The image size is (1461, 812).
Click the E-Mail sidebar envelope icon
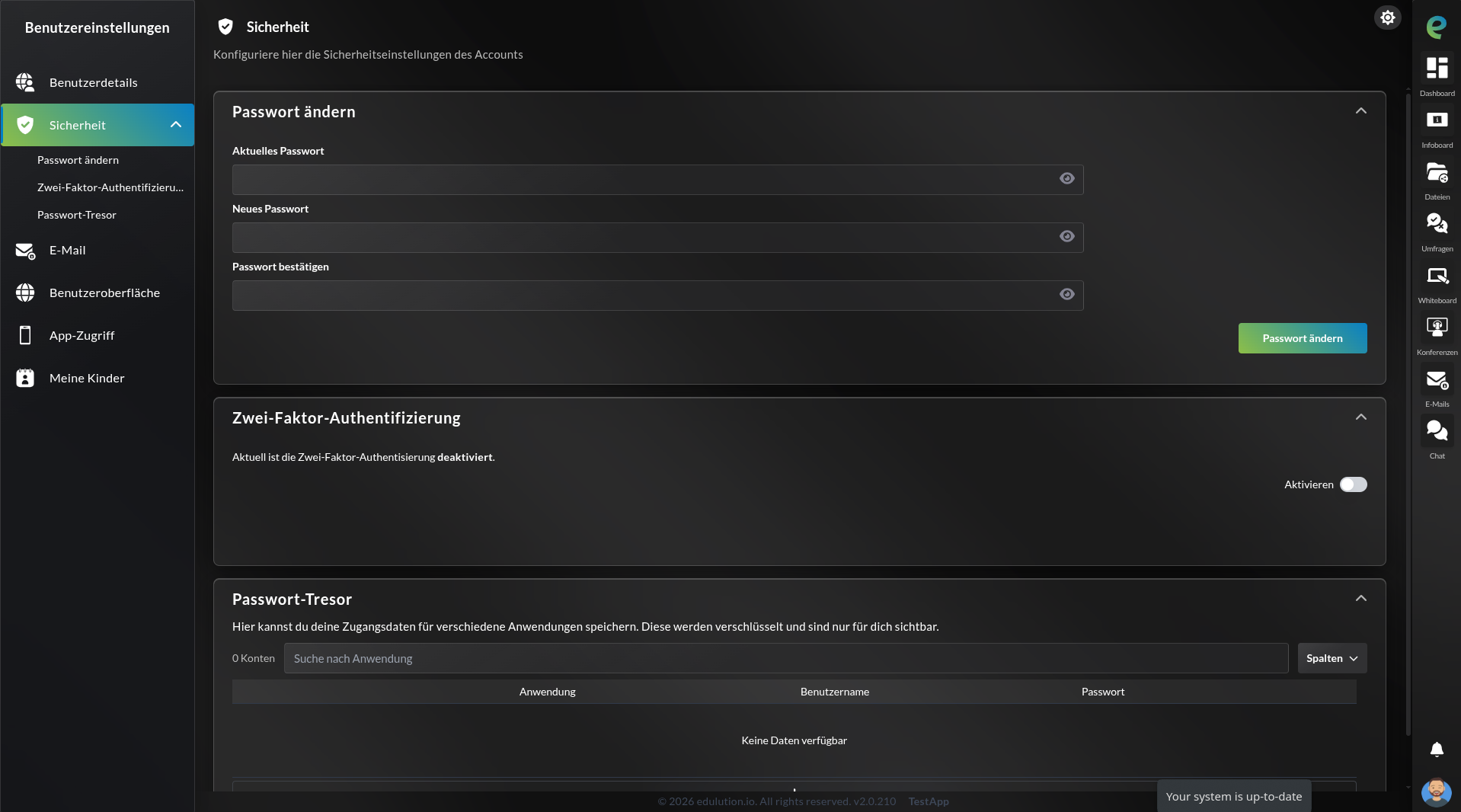25,251
